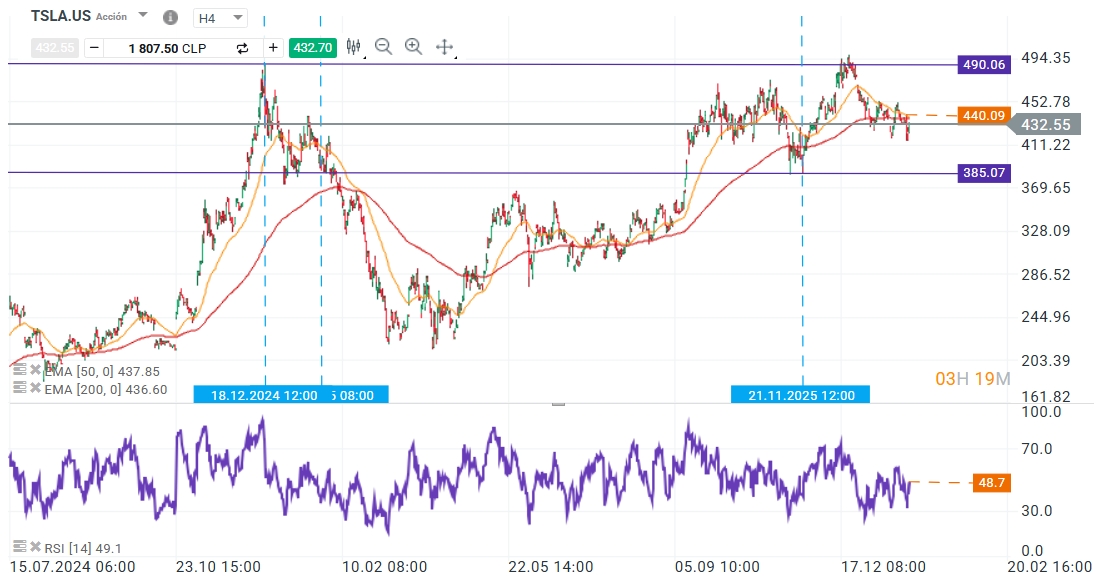
Task: Select the crosshair move tool icon
Action: 445,47
